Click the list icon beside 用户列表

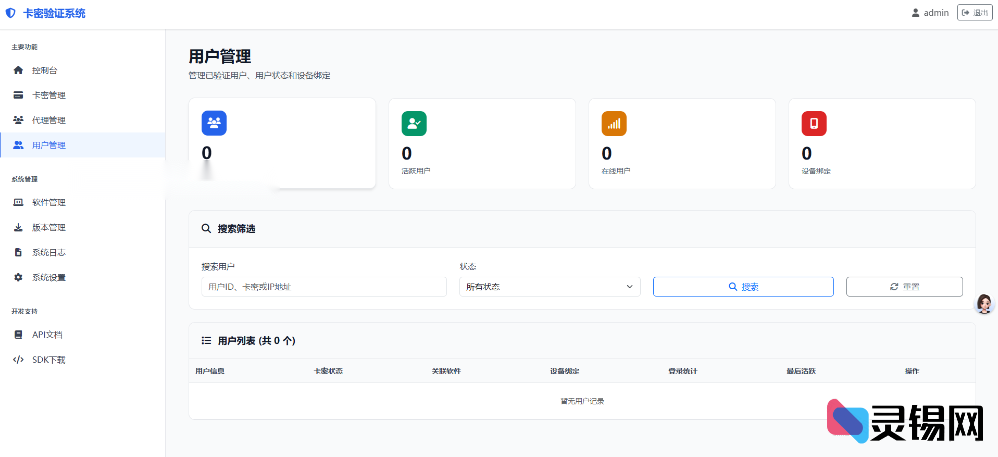(206, 341)
